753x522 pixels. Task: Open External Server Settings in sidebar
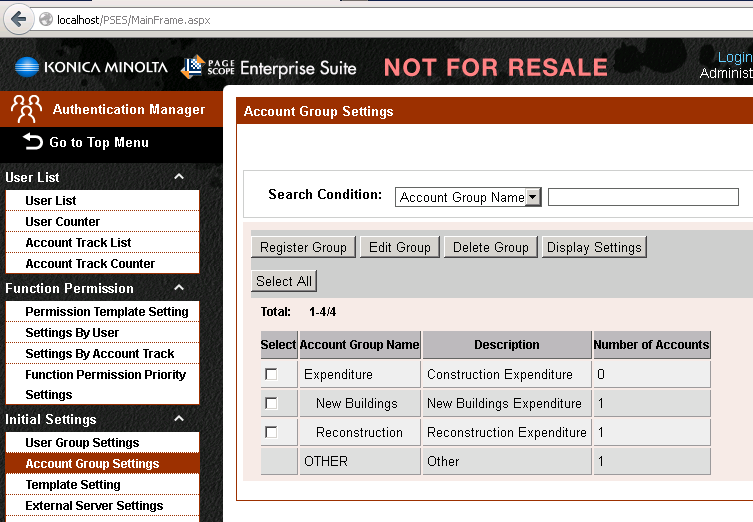point(94,506)
